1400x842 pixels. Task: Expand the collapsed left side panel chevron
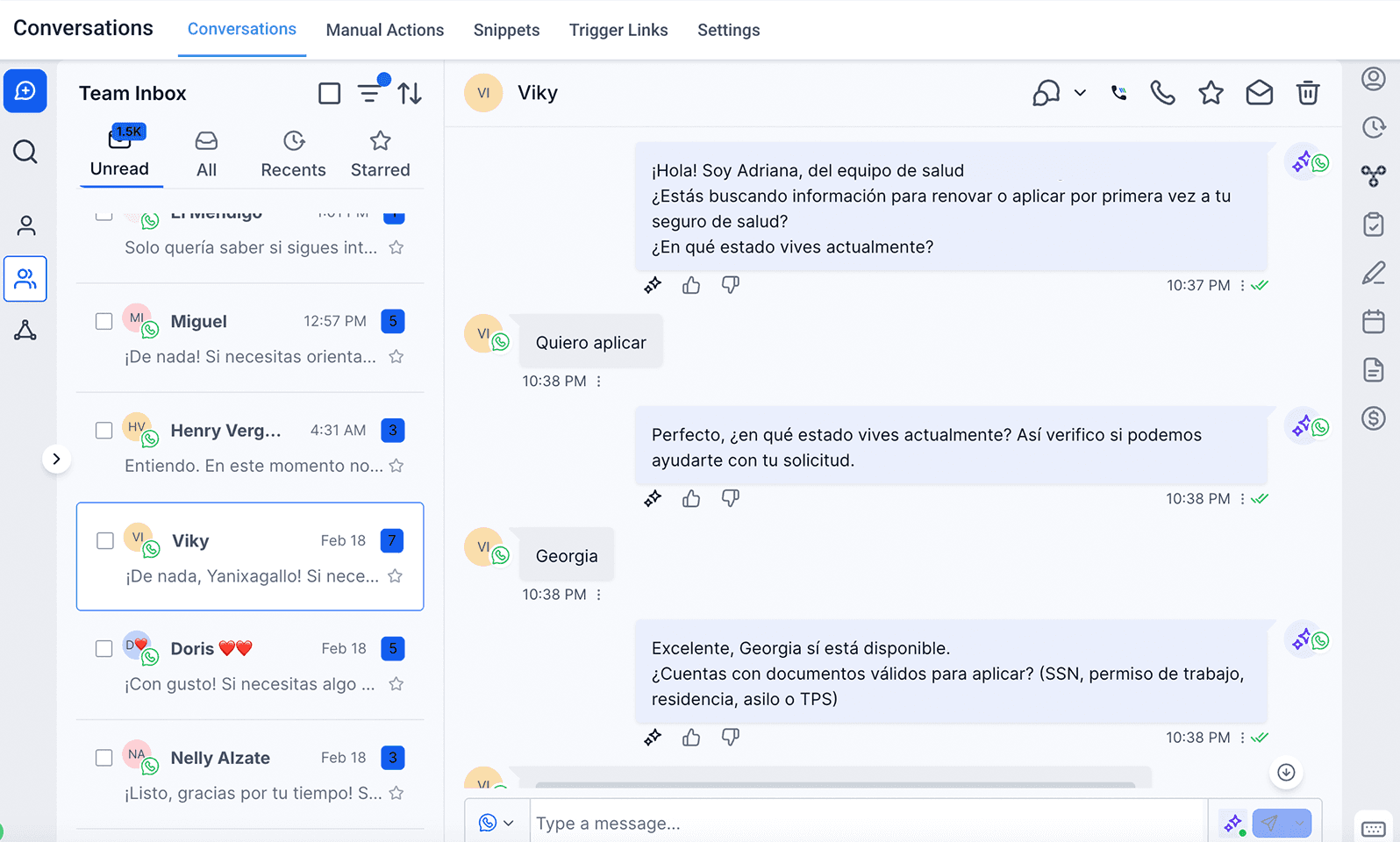(56, 459)
